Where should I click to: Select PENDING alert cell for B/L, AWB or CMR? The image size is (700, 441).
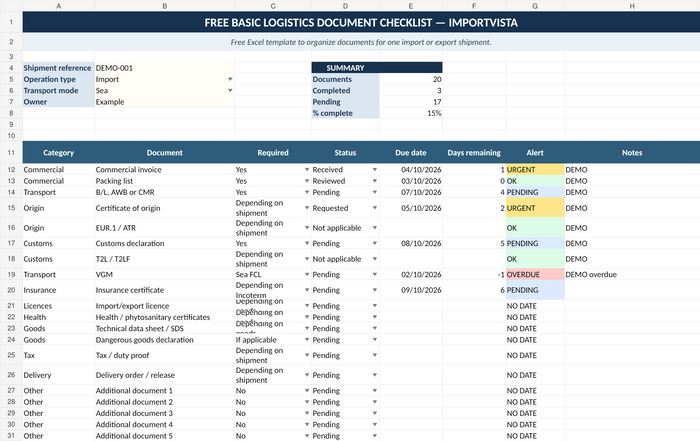(x=535, y=192)
